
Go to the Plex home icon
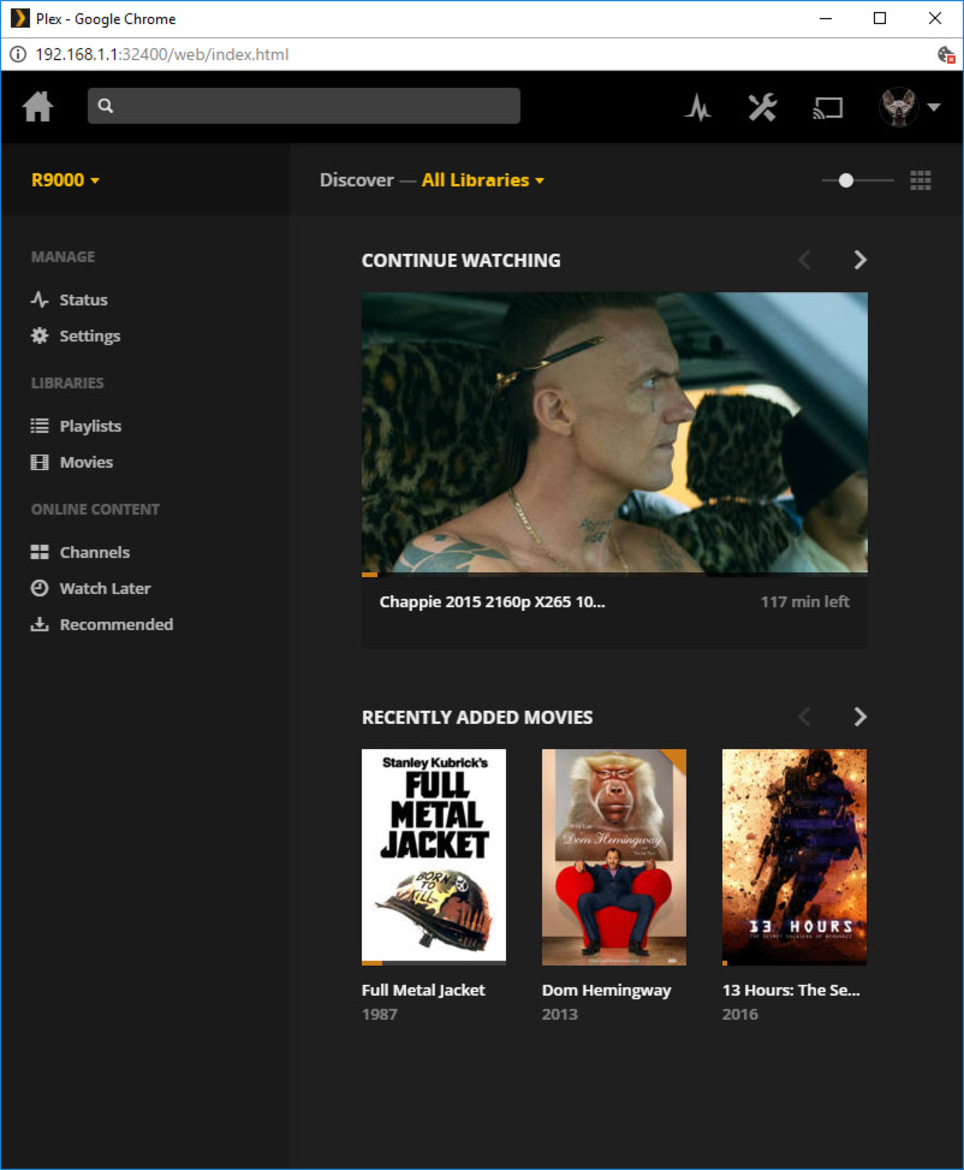[x=37, y=107]
